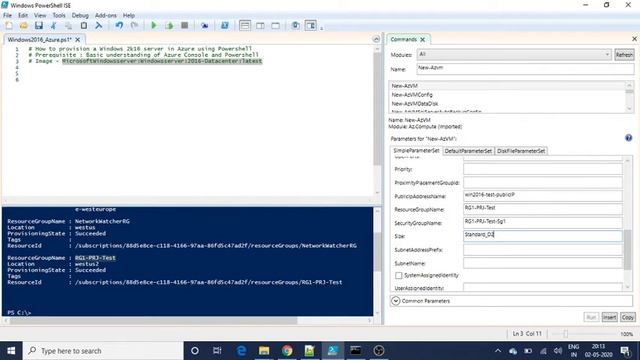Image resolution: width=640 pixels, height=360 pixels.
Task: Open the Tools menu
Action: pyautogui.click(x=59, y=16)
